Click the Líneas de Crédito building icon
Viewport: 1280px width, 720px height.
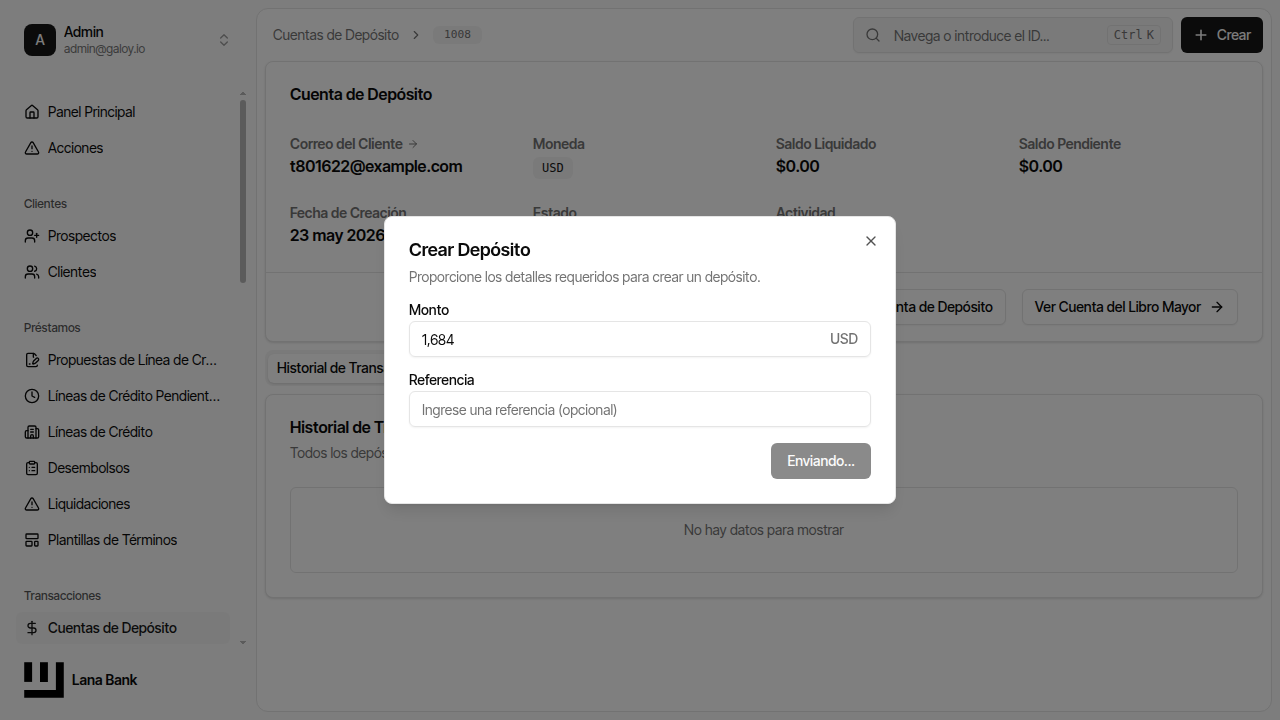click(32, 432)
